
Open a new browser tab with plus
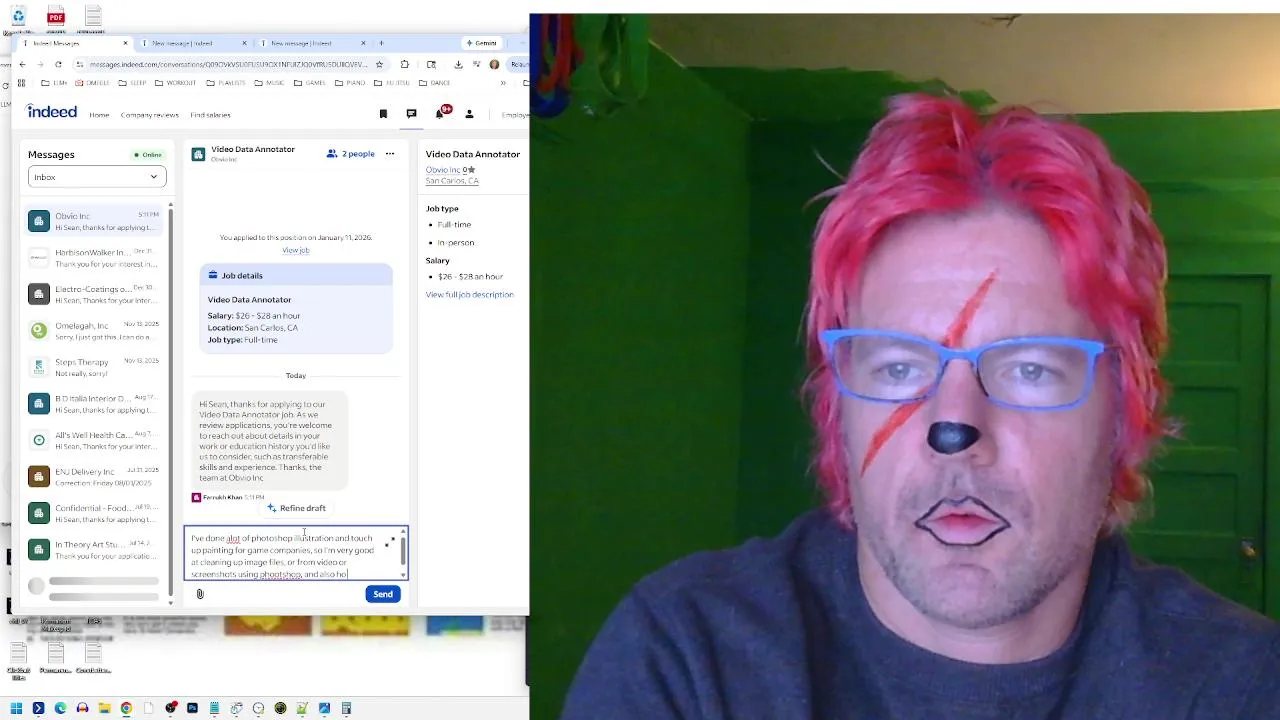pyautogui.click(x=381, y=43)
